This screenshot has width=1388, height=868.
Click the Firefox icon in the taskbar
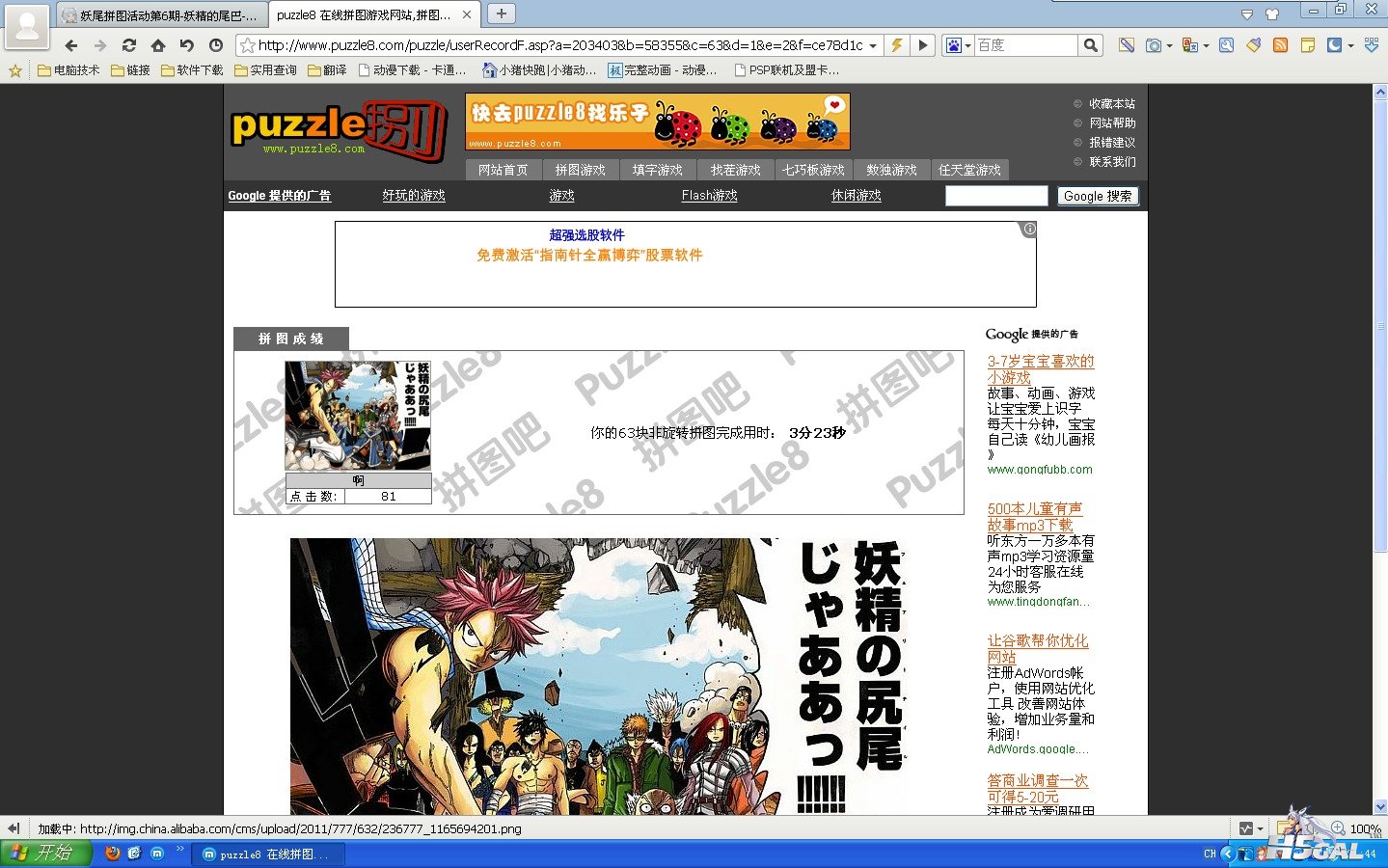112,854
